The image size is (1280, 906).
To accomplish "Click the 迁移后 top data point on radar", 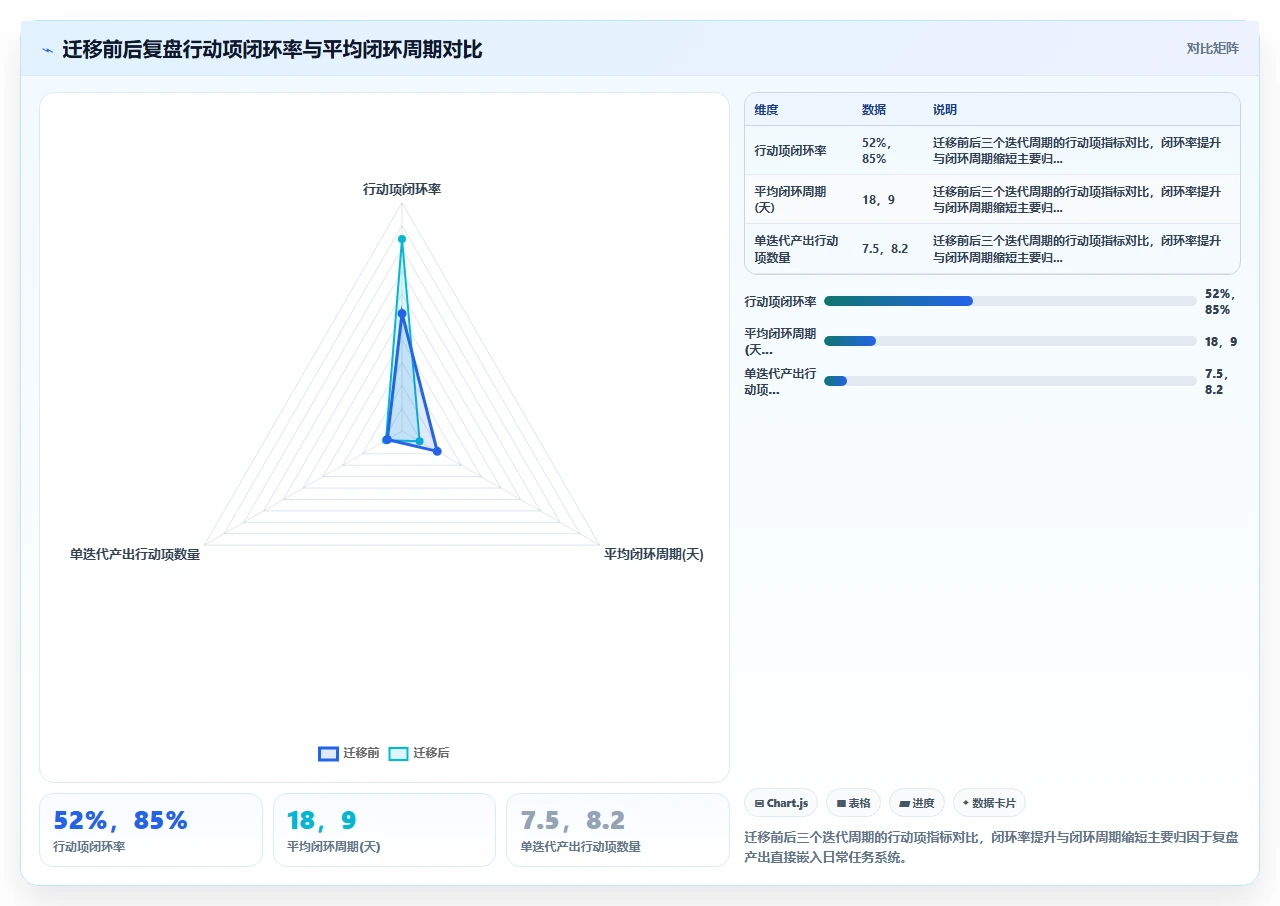I will tap(402, 239).
